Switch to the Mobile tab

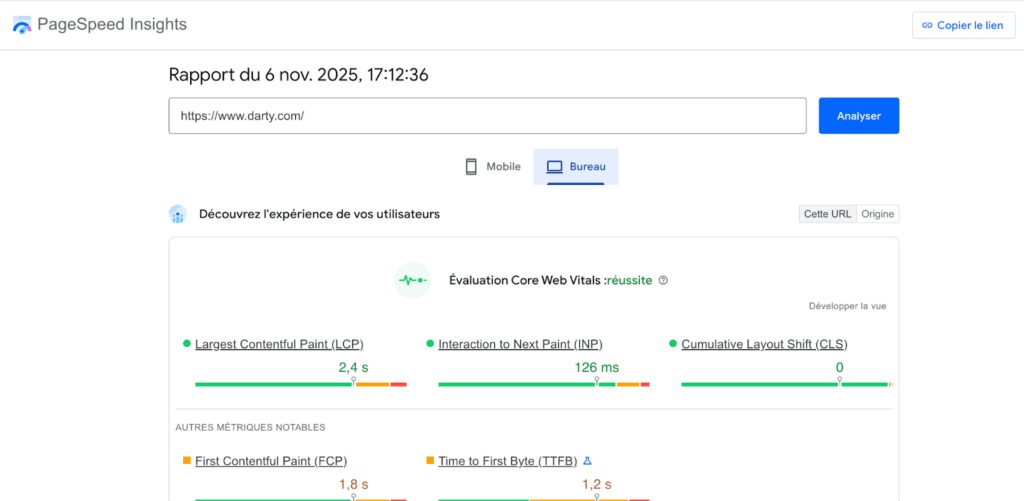pyautogui.click(x=493, y=167)
